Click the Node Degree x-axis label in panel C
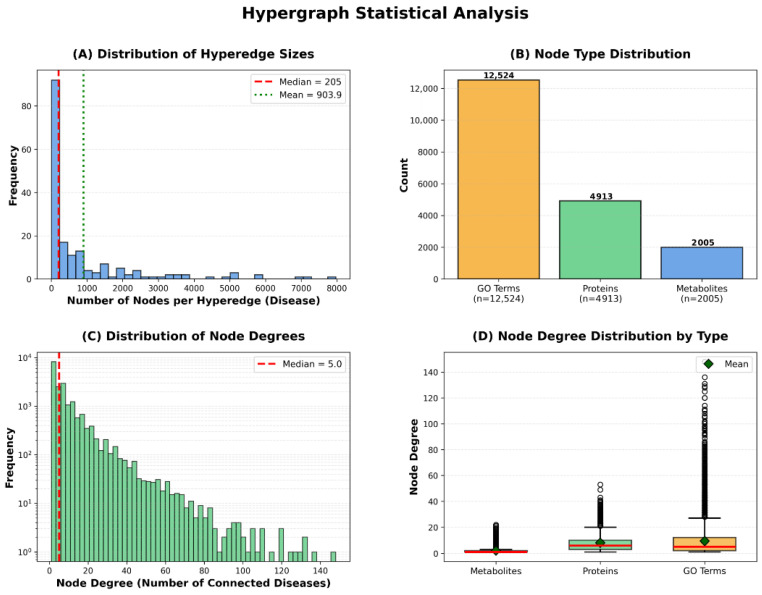This screenshot has width=762, height=595. pos(193,583)
